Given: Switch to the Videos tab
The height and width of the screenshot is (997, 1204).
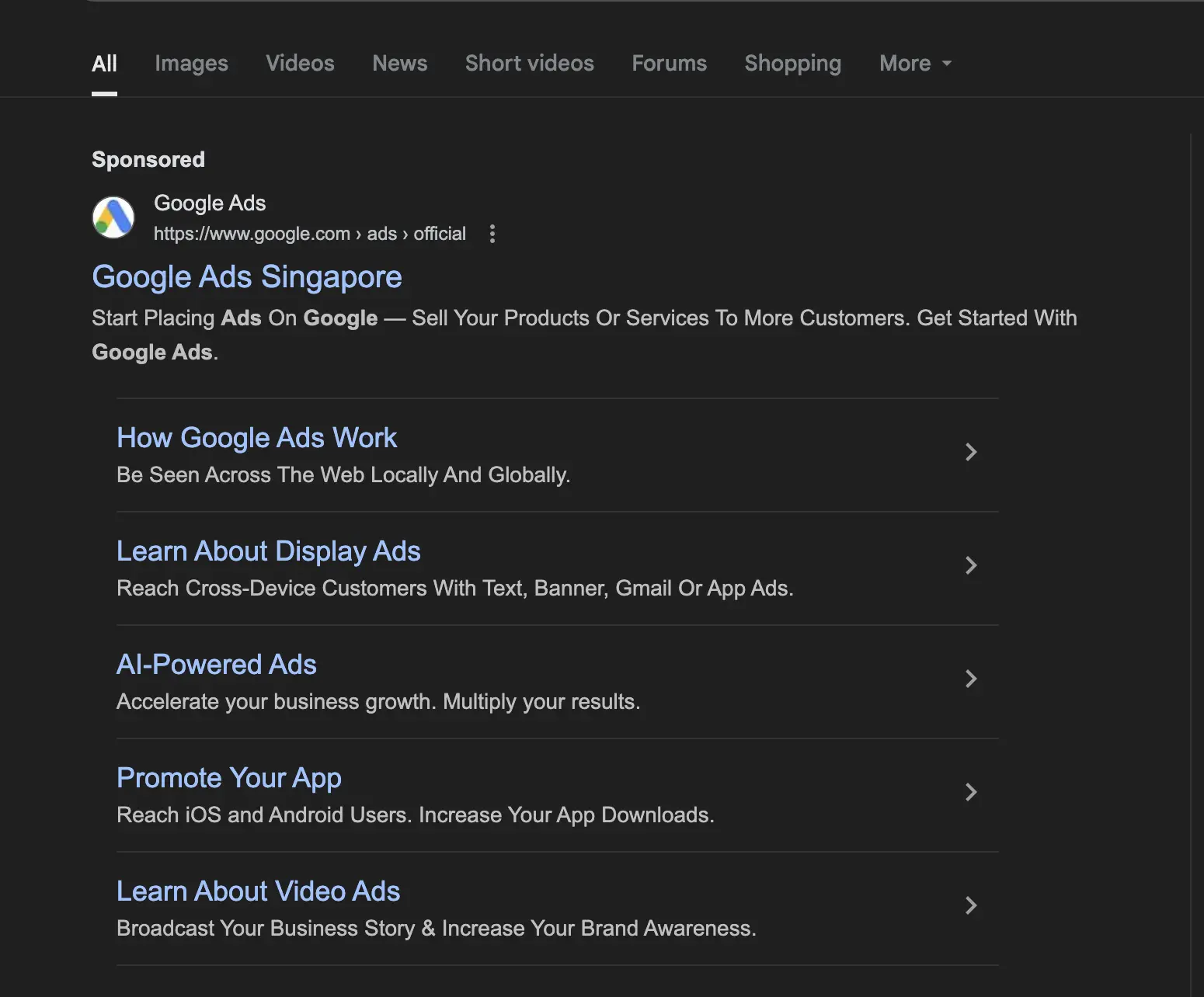Looking at the screenshot, I should (x=300, y=63).
